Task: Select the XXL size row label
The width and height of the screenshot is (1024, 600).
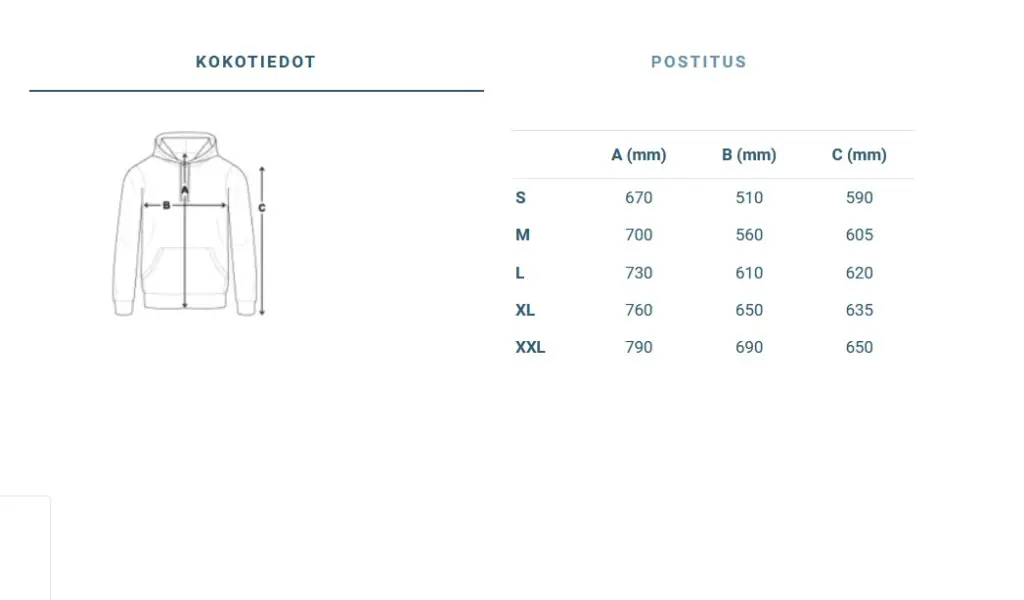Action: tap(530, 347)
